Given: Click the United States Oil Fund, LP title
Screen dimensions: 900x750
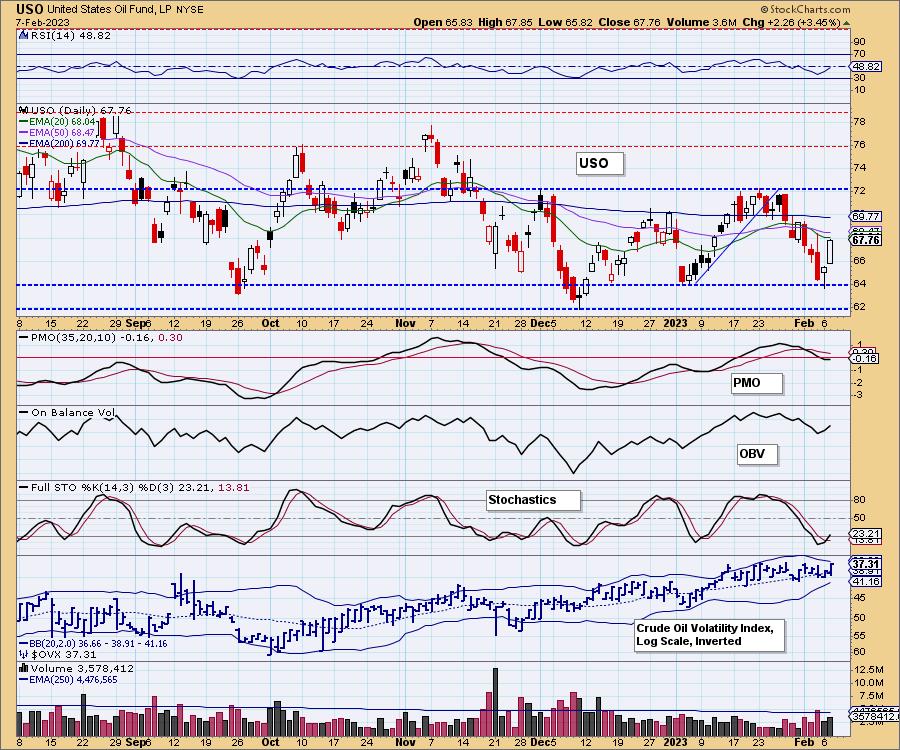Looking at the screenshot, I should pyautogui.click(x=111, y=10).
